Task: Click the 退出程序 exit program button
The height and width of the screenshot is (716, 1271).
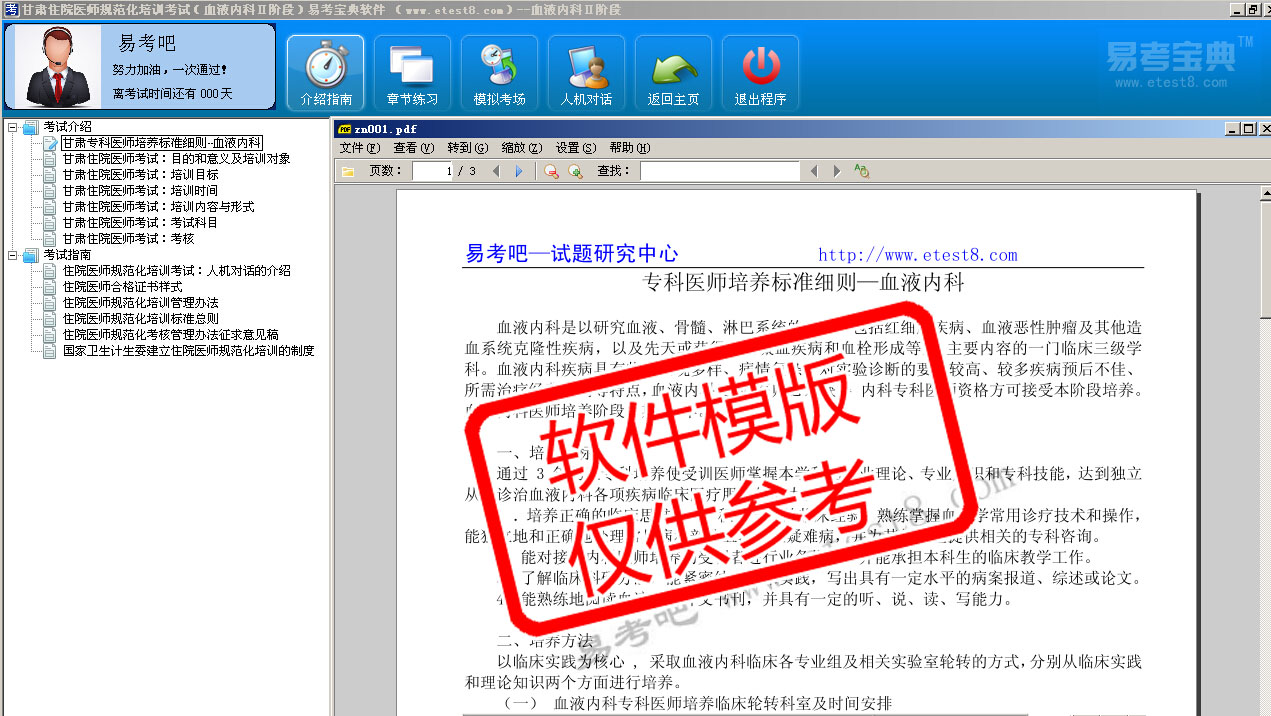Action: (760, 73)
